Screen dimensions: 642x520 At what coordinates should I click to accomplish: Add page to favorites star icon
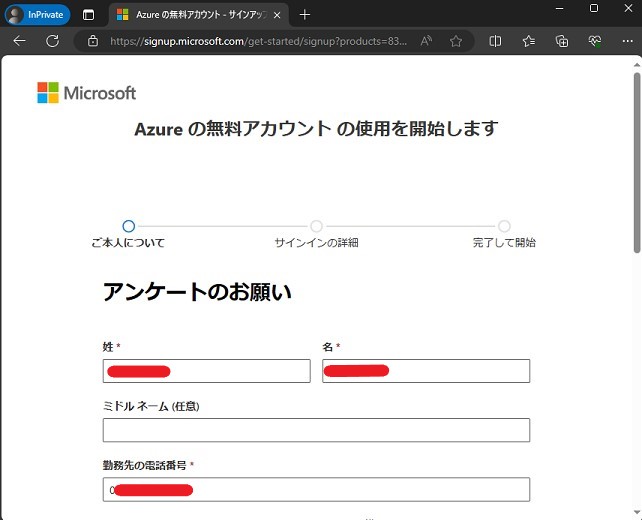click(456, 41)
